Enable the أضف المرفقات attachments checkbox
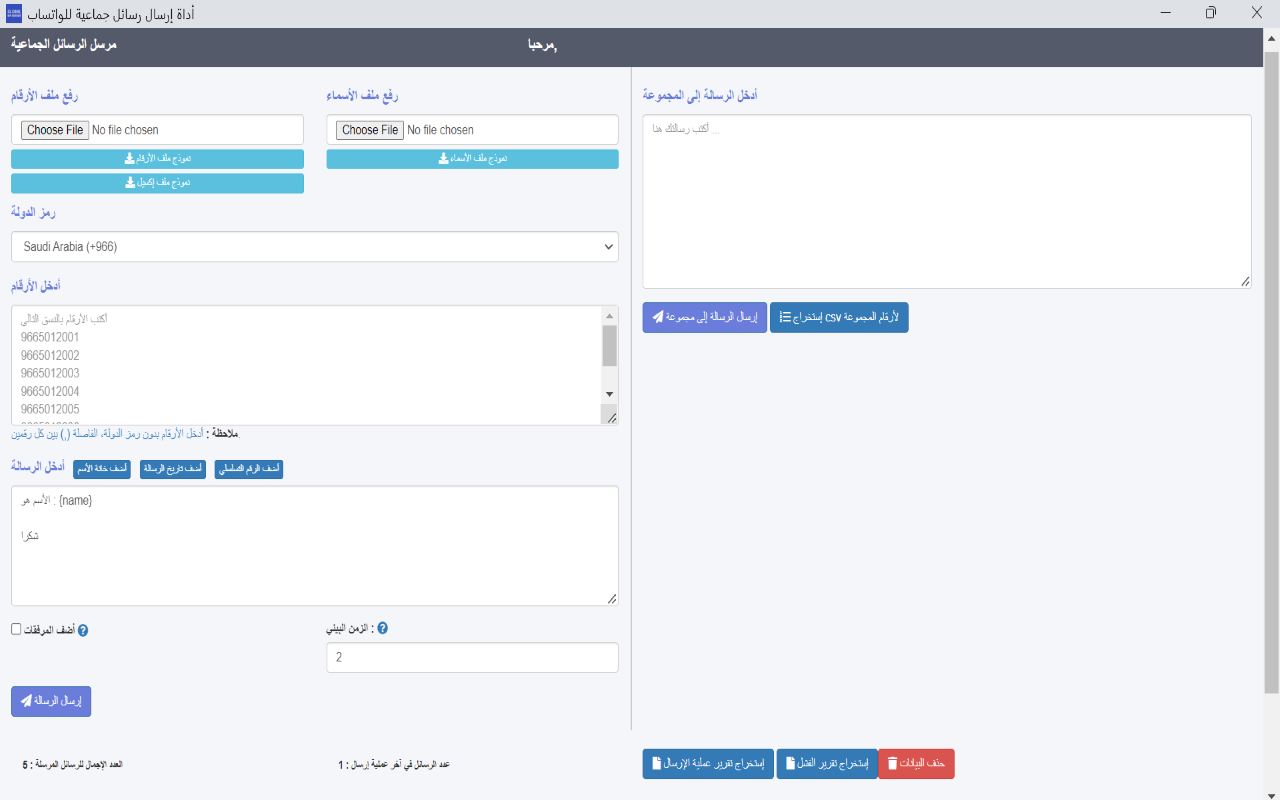Viewport: 1280px width, 800px height. 16,629
